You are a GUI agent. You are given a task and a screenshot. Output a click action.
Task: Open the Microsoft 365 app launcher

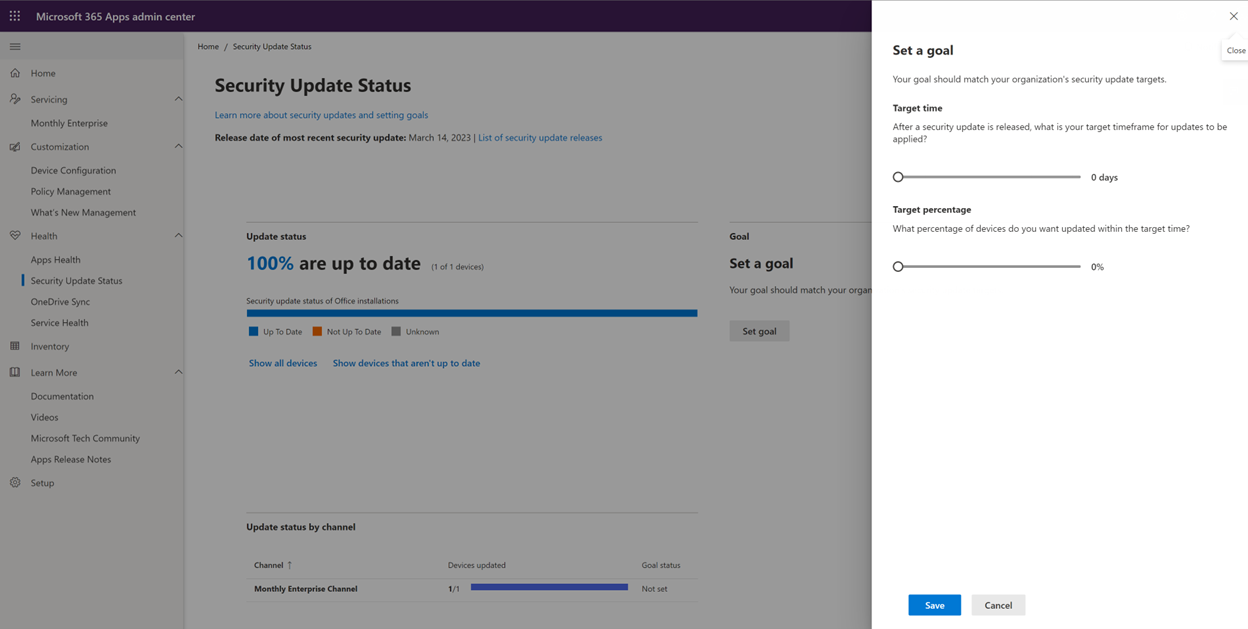pyautogui.click(x=13, y=15)
